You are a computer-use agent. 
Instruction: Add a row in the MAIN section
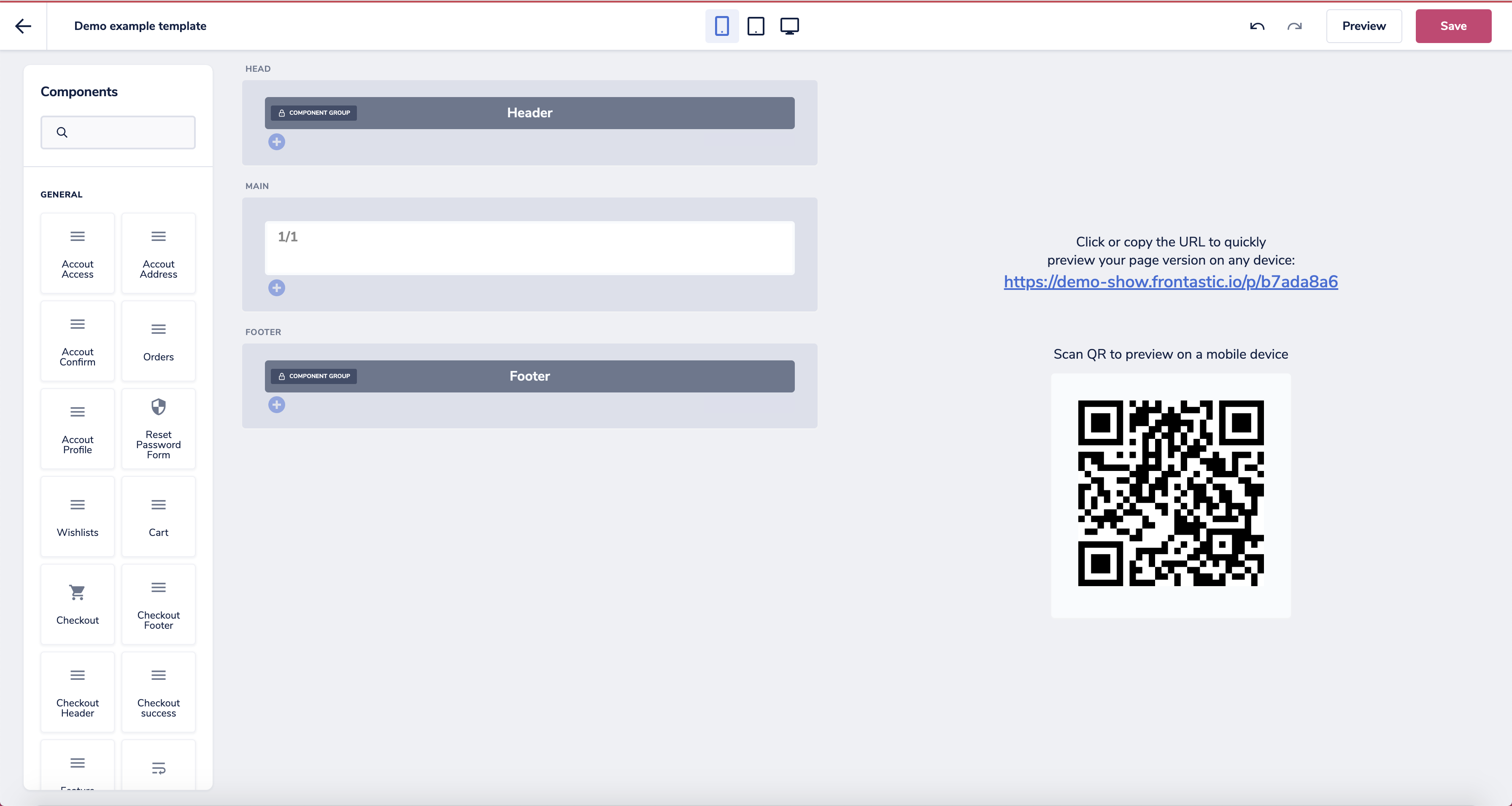pos(276,288)
